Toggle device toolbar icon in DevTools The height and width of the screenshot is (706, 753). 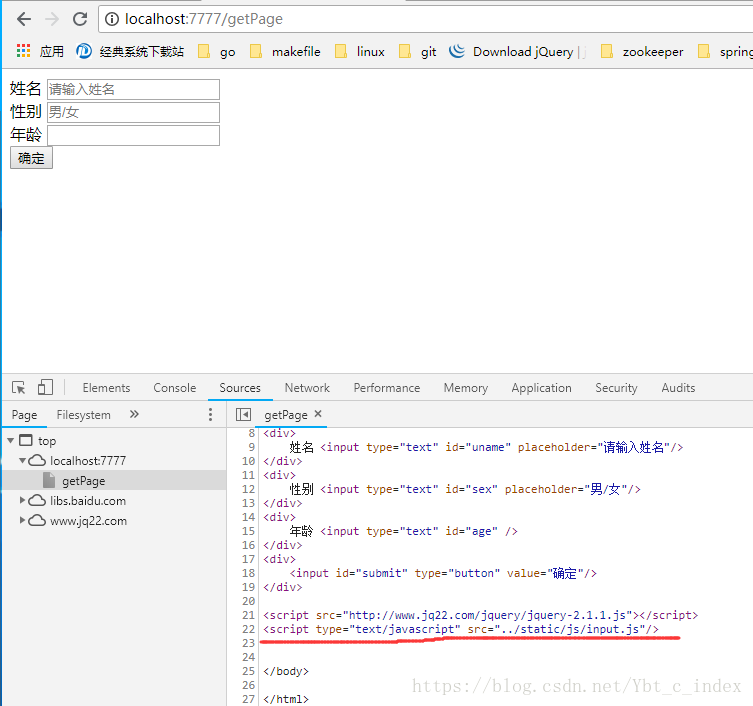point(45,388)
